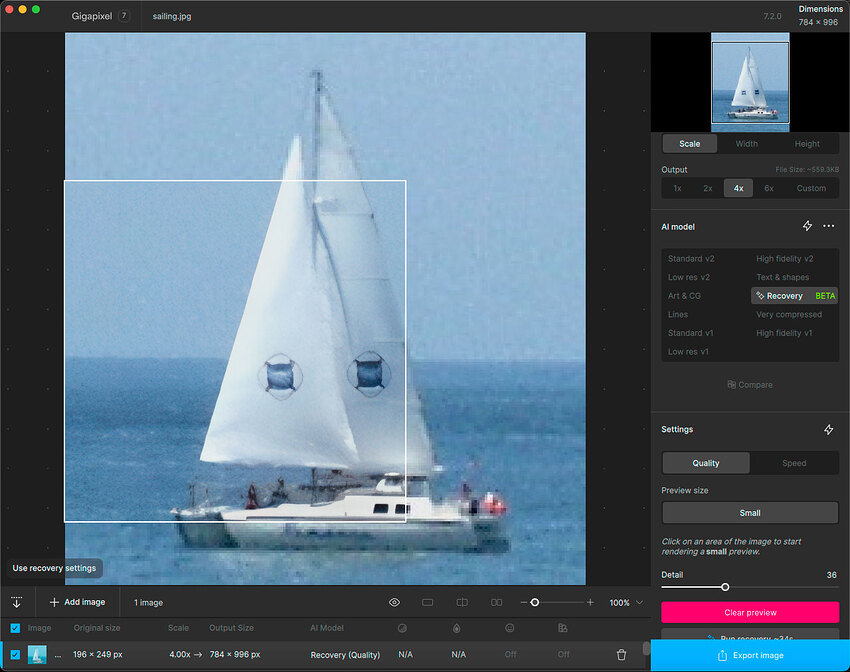Viewport: 850px width, 672px height.
Task: Open the Preview size Small dropdown
Action: tap(750, 512)
